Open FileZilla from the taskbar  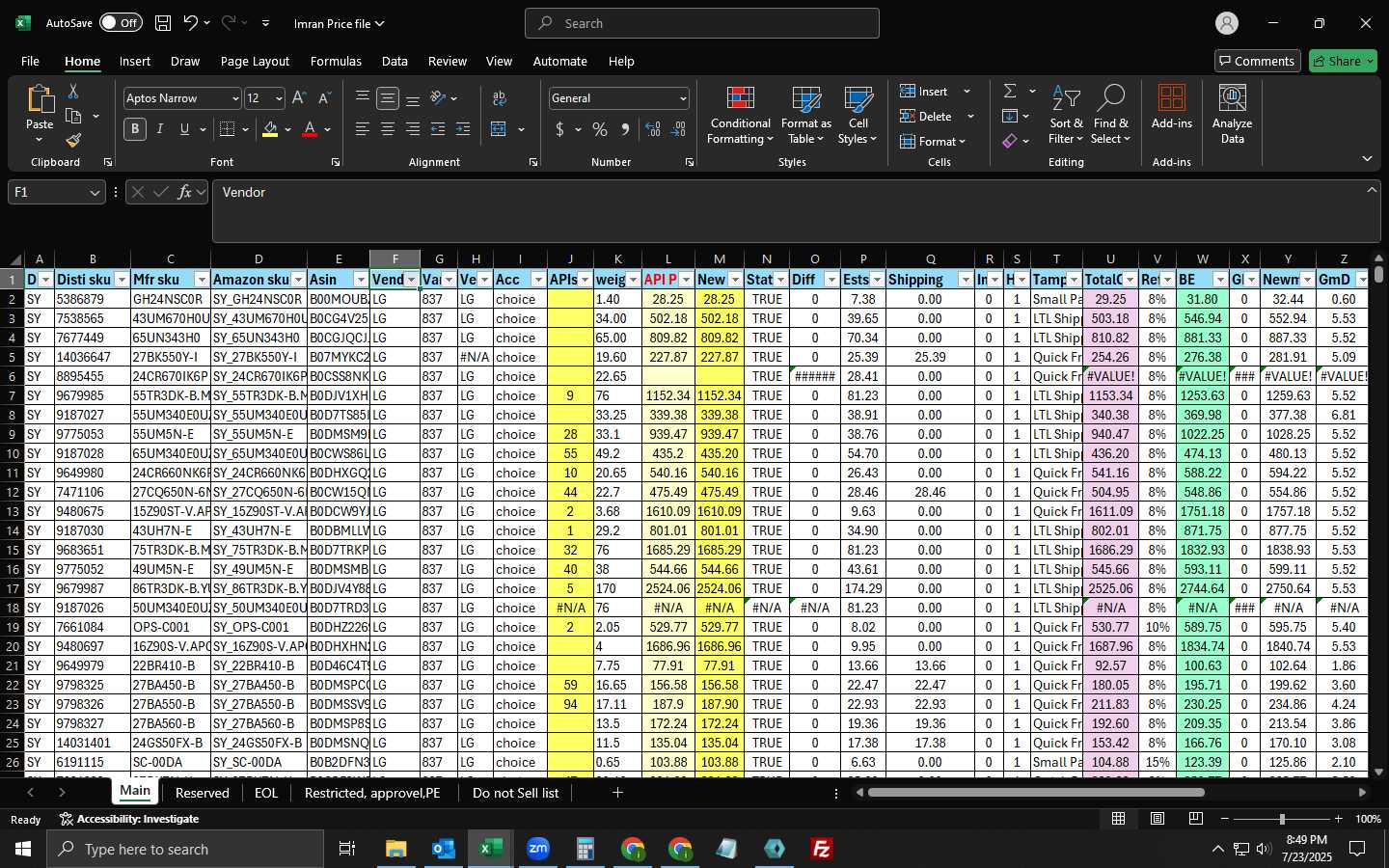click(822, 849)
